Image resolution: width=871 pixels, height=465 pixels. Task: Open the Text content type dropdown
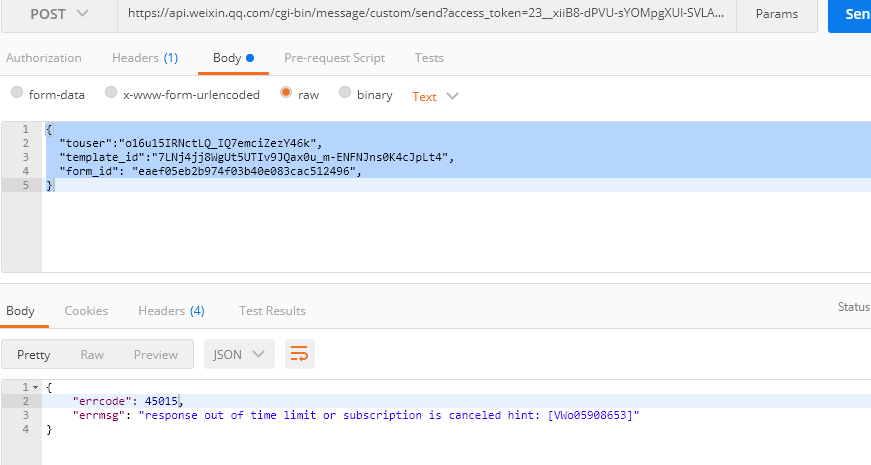pos(435,96)
